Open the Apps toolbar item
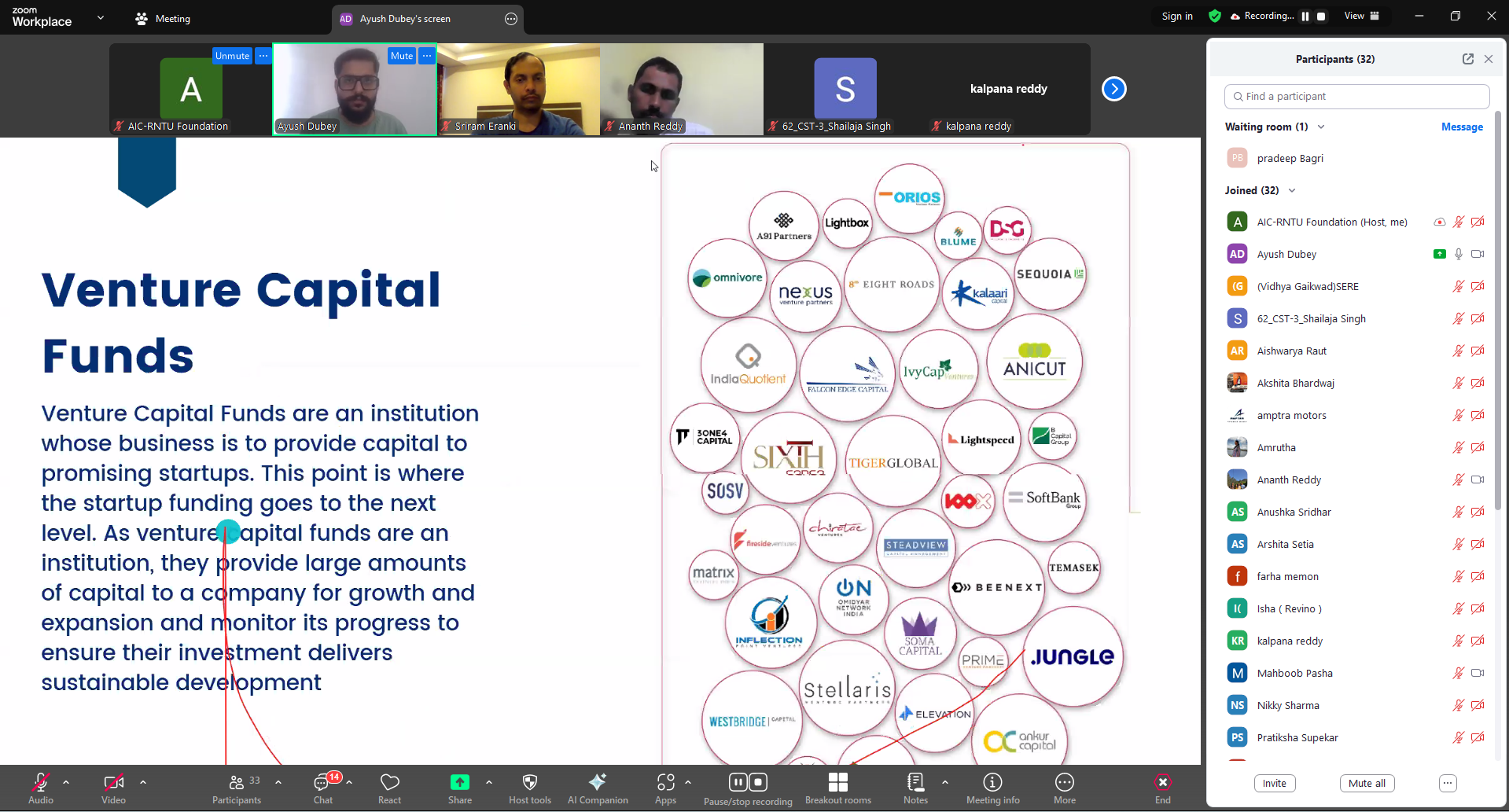This screenshot has width=1509, height=812. click(x=665, y=788)
